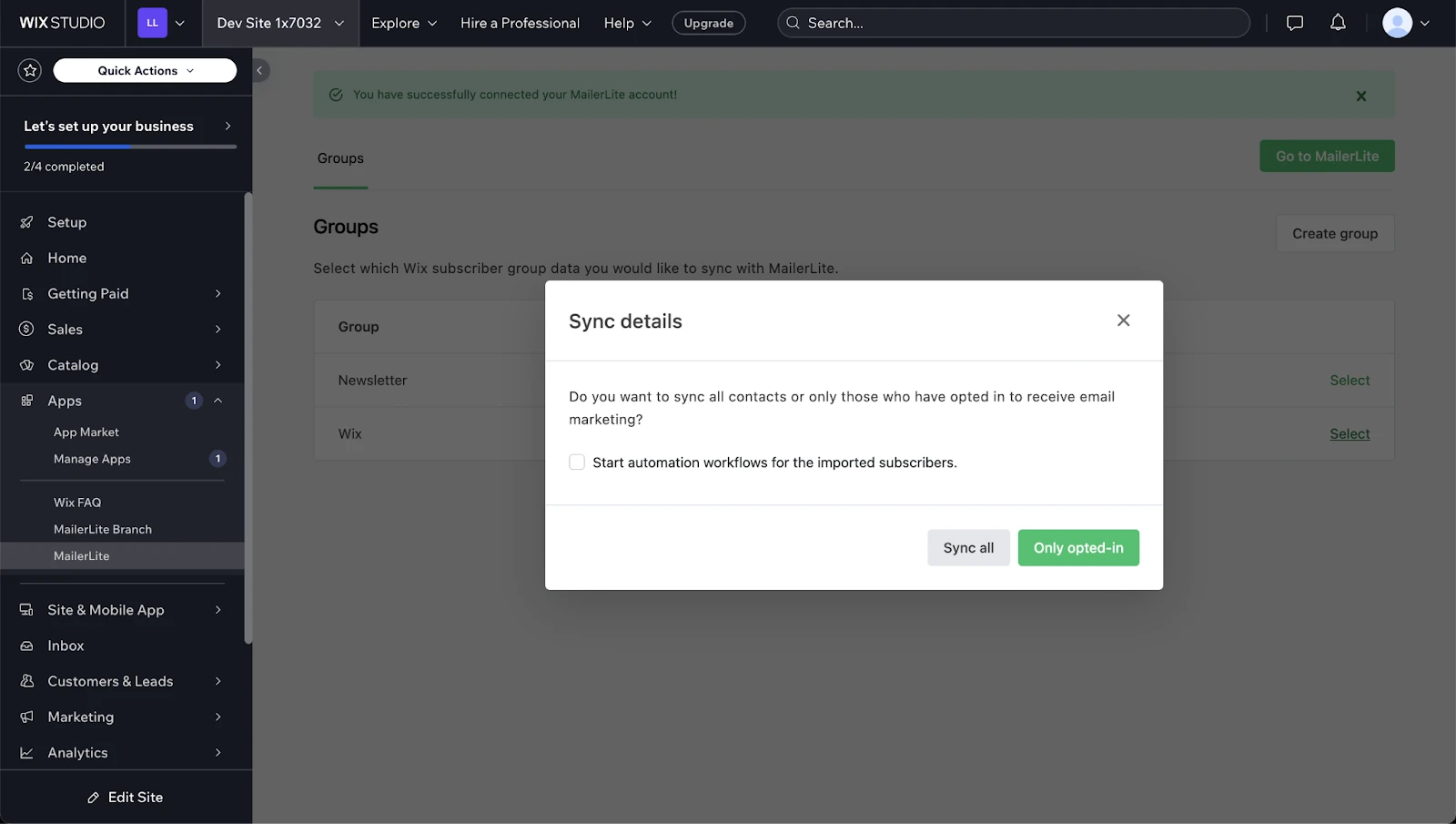This screenshot has width=1456, height=824.
Task: Enable automation workflows for imported subscribers
Action: [x=577, y=463]
